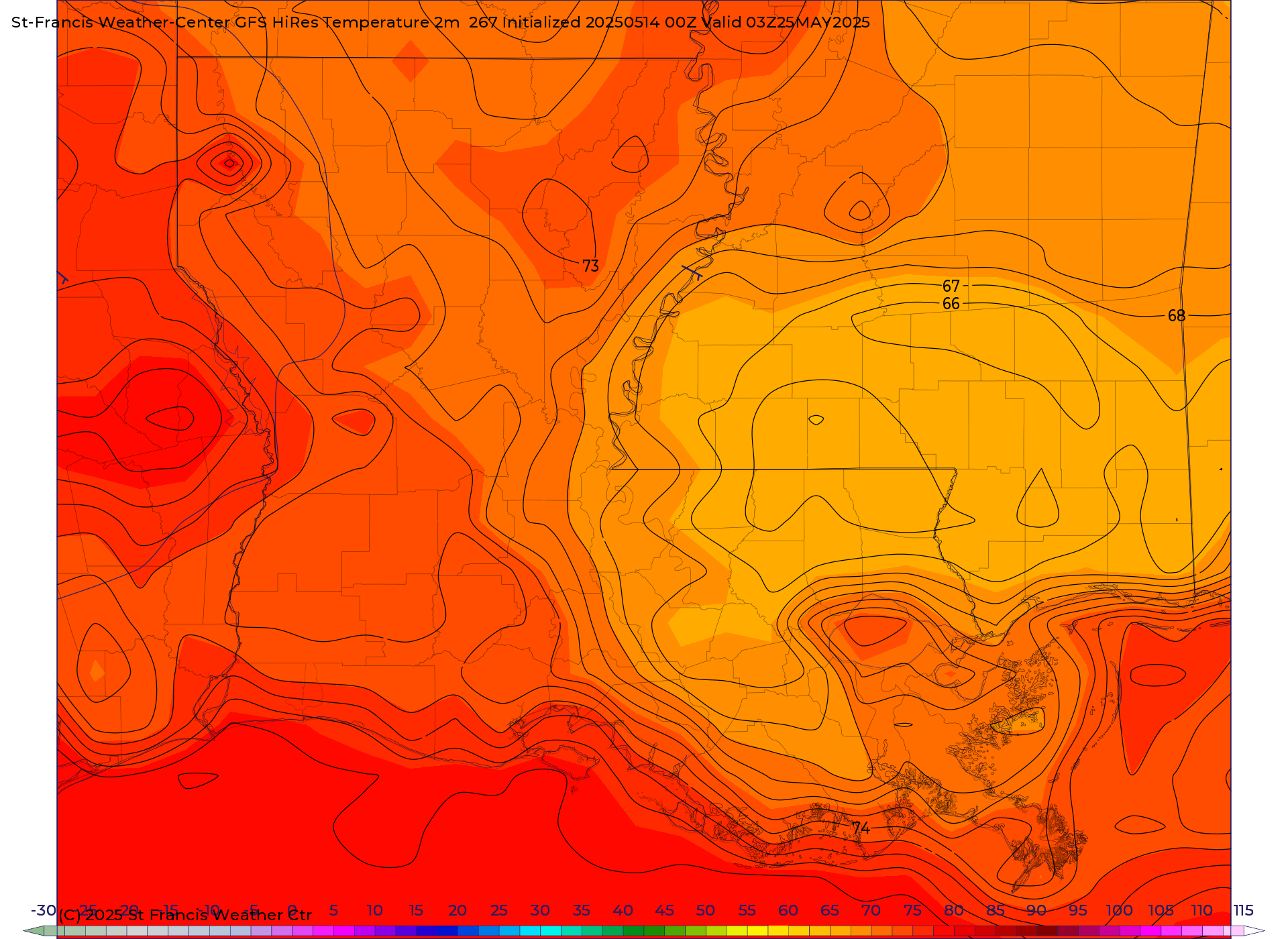Click the '105' color scale label
The width and height of the screenshot is (1288, 939).
pos(1161,910)
